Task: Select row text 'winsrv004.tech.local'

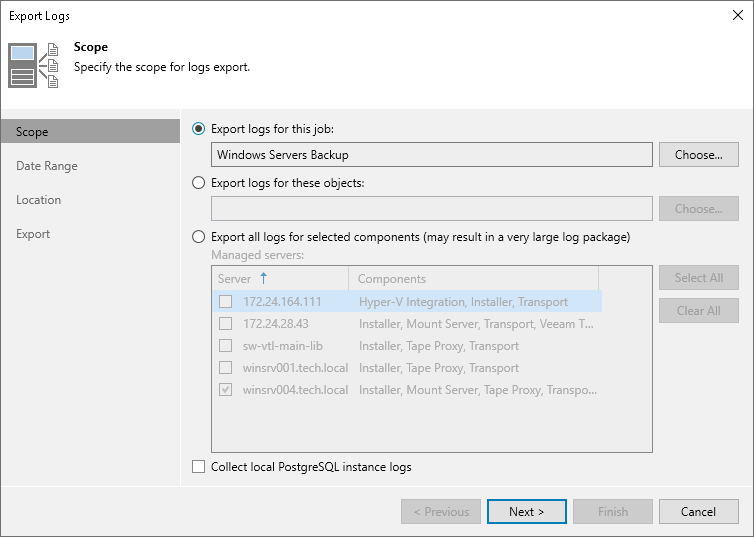Action: click(295, 389)
